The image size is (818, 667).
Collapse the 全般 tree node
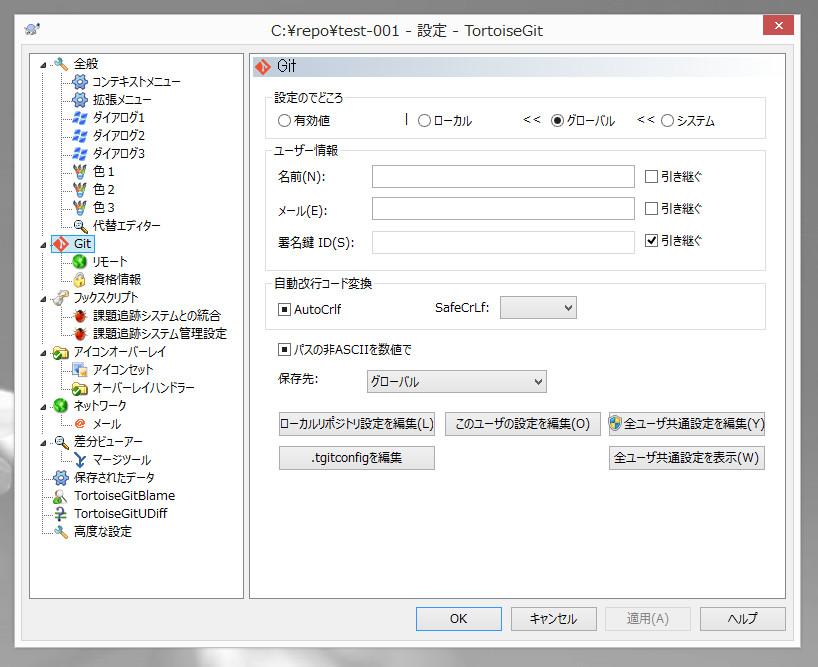pos(43,65)
